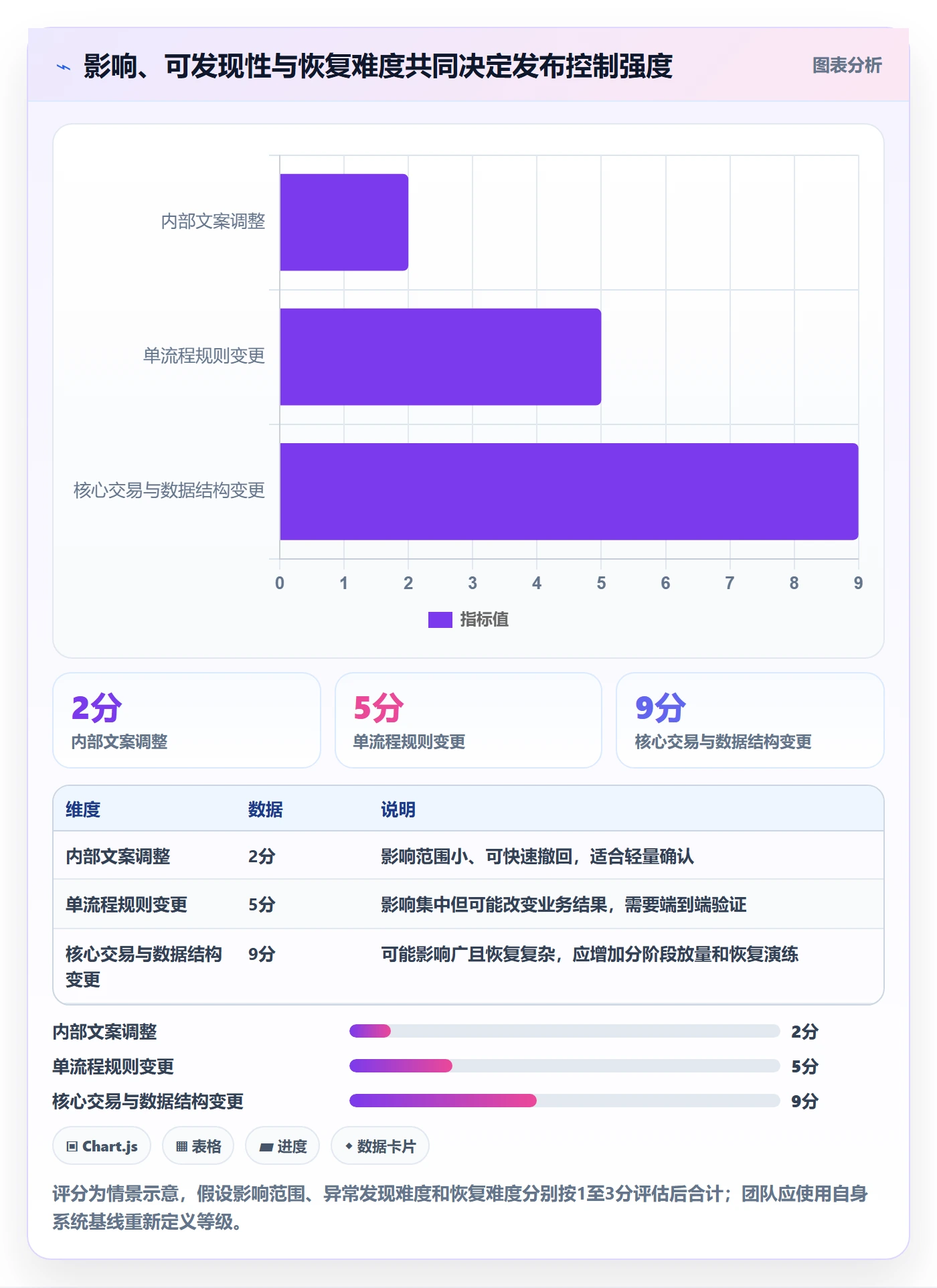Viewport: 937px width, 1288px height.
Task: Click the footnote starting 评分为情景示意
Action: (460, 1208)
